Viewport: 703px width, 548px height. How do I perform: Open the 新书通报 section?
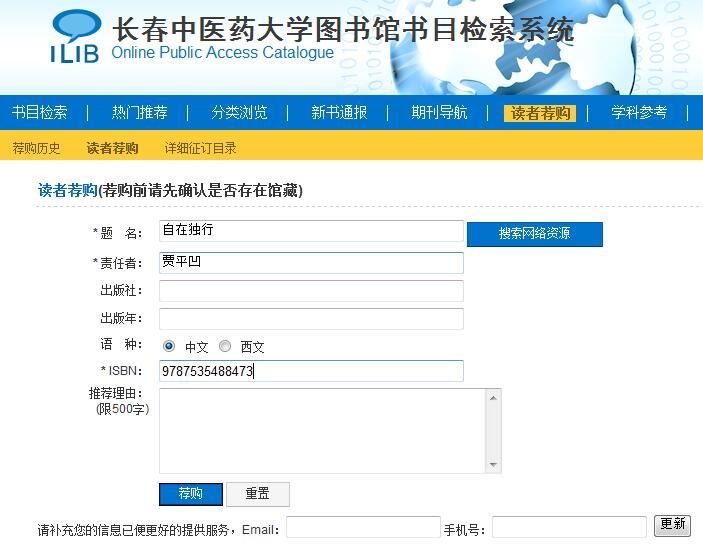(339, 112)
